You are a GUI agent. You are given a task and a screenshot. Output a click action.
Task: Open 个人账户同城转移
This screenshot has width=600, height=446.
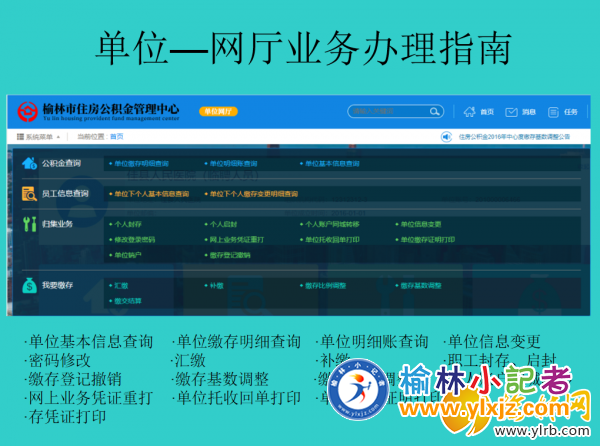click(x=332, y=224)
